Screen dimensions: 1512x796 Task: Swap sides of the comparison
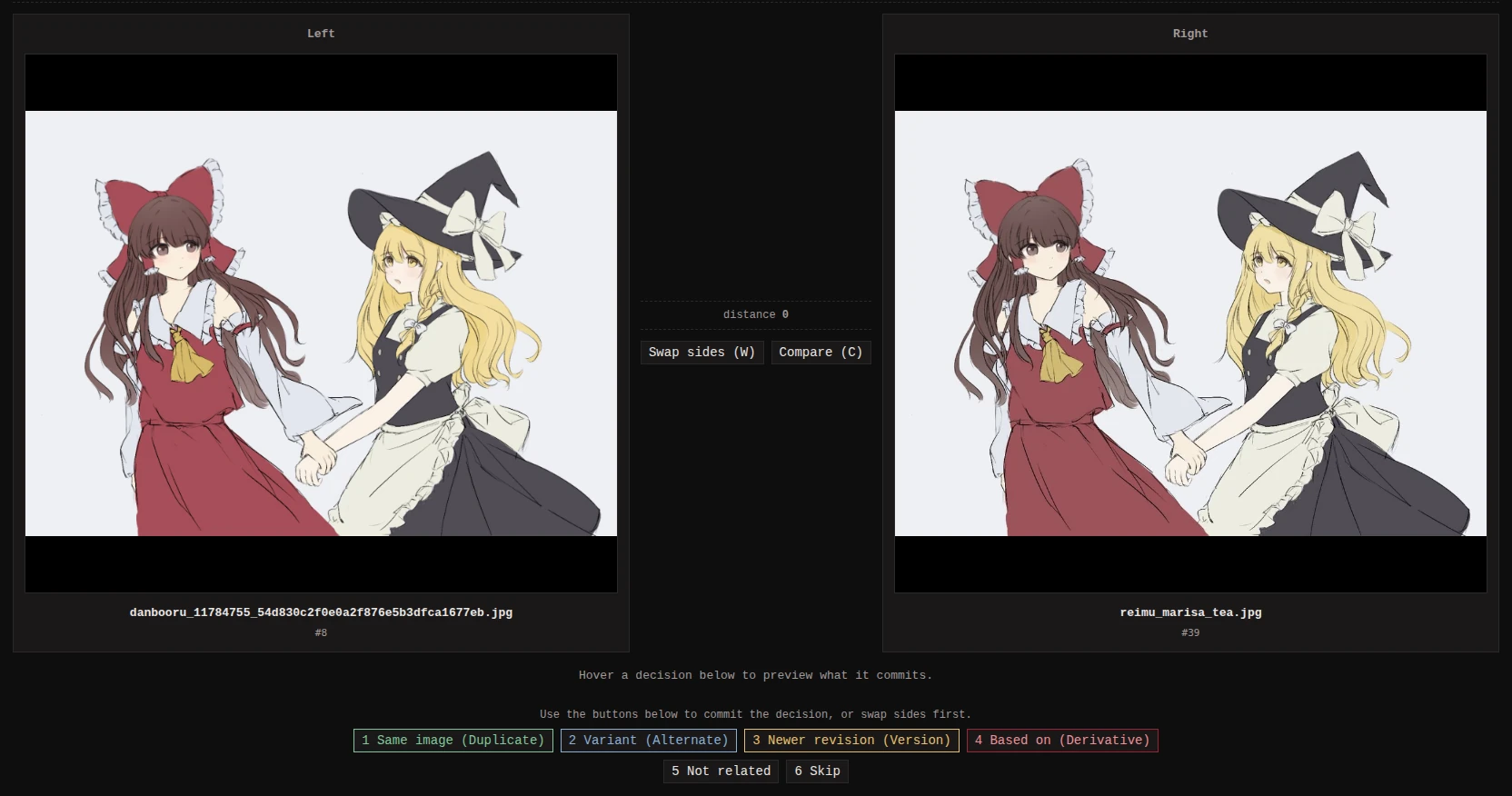coord(701,353)
